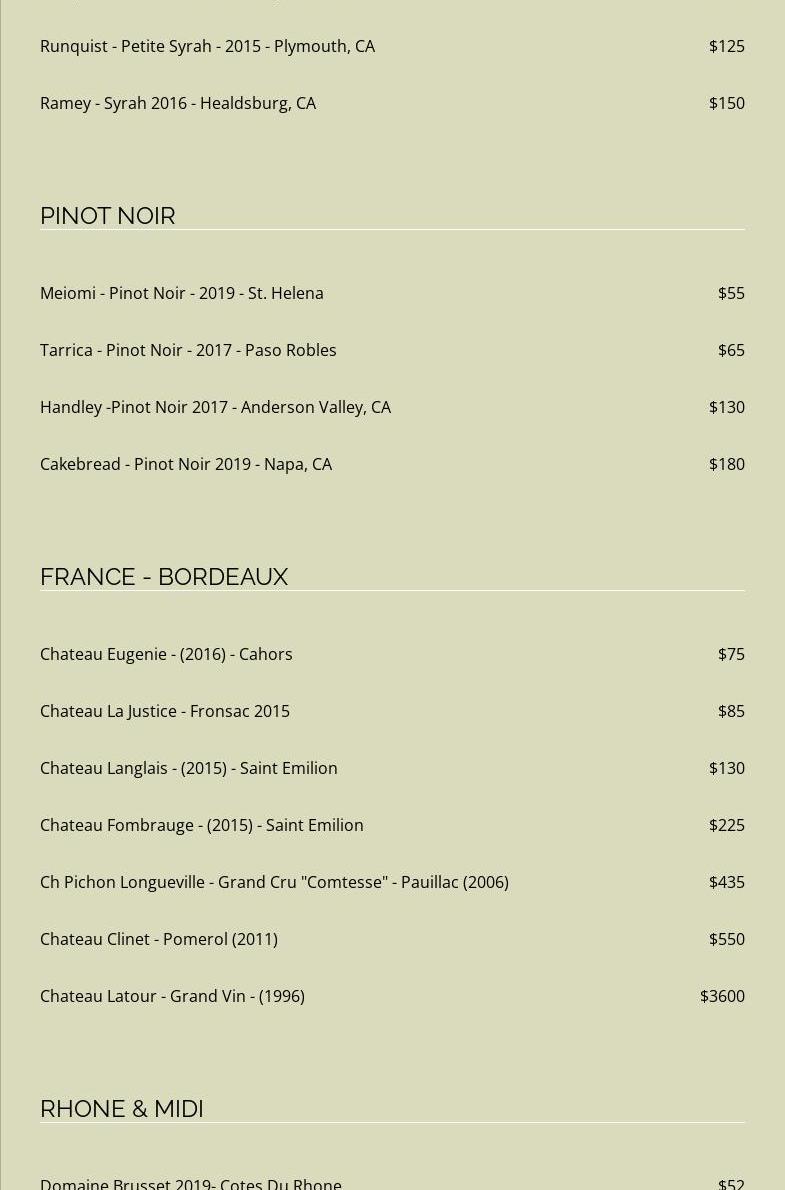
Task: Click the Meiomi Pinot Noir 2019 item
Action: pyautogui.click(x=181, y=293)
